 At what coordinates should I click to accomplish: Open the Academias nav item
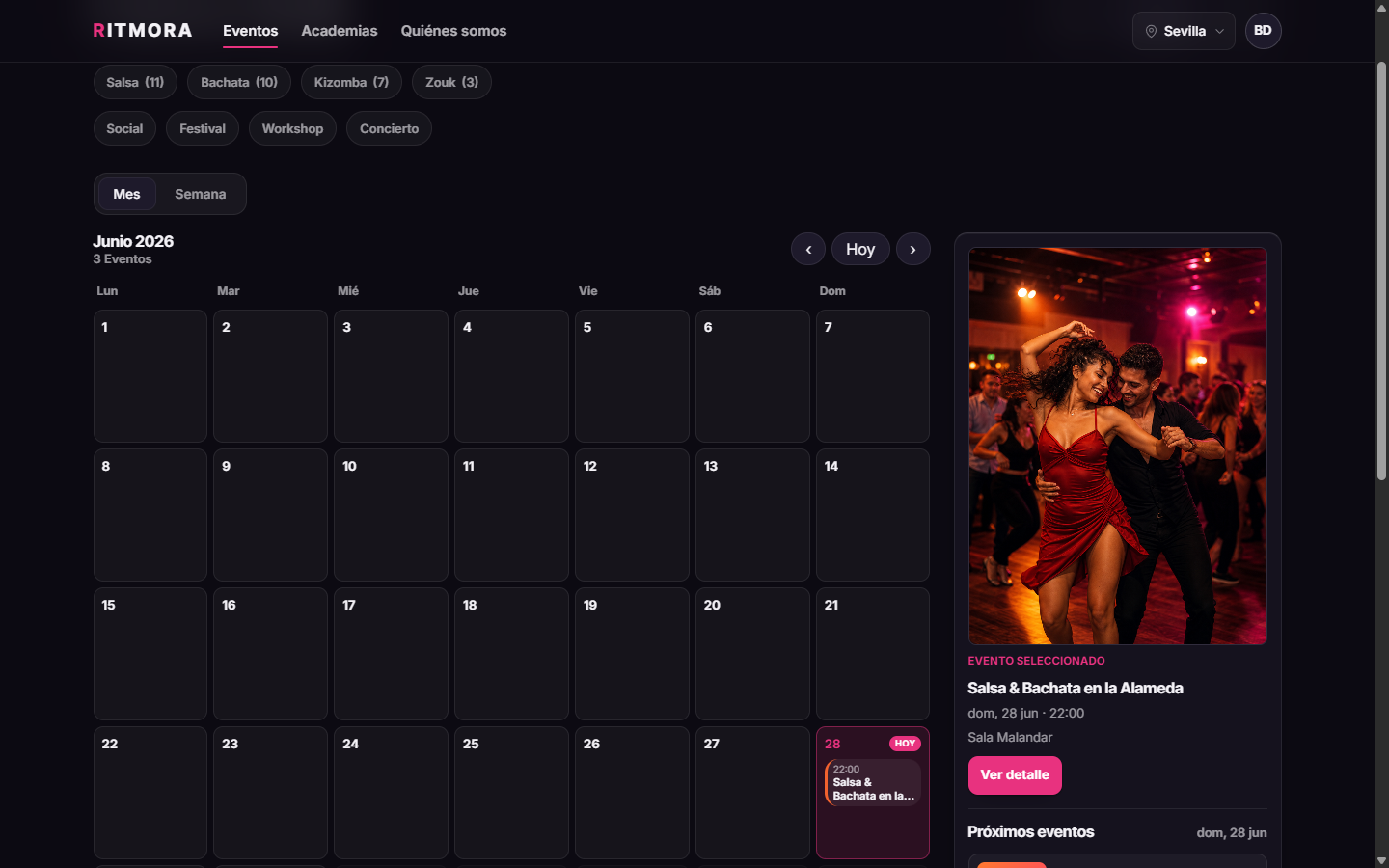pyautogui.click(x=340, y=31)
